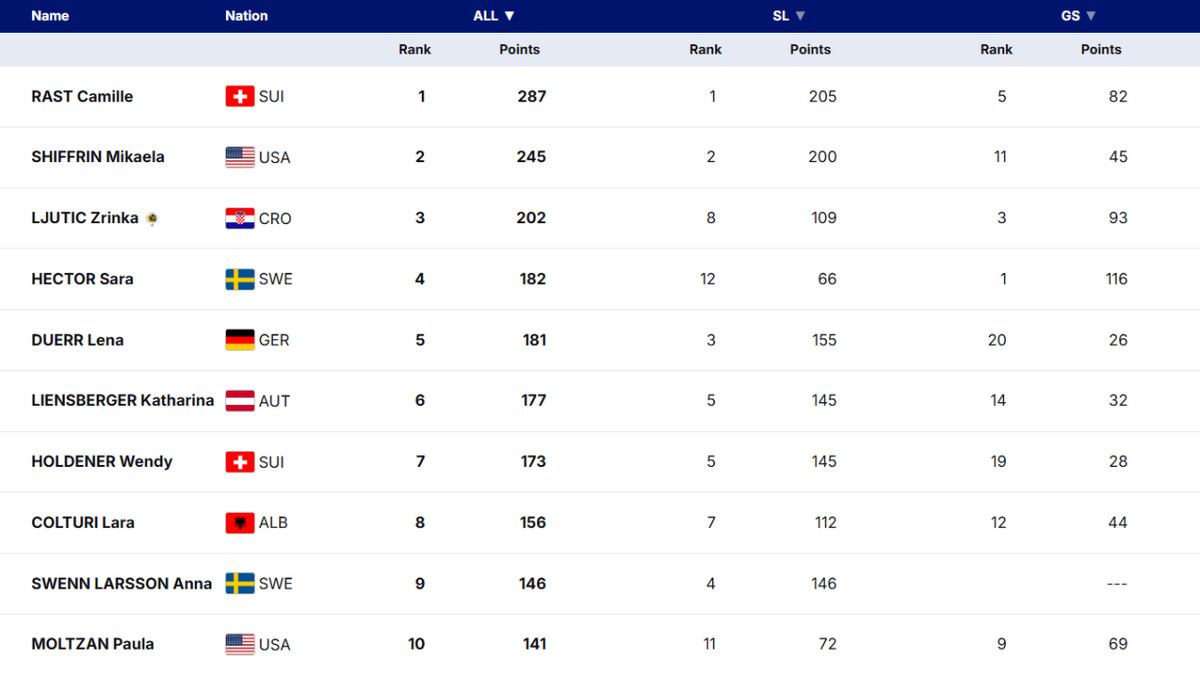1200x675 pixels.
Task: Click the Swedish flag beside HECTOR Sara
Action: tap(240, 279)
